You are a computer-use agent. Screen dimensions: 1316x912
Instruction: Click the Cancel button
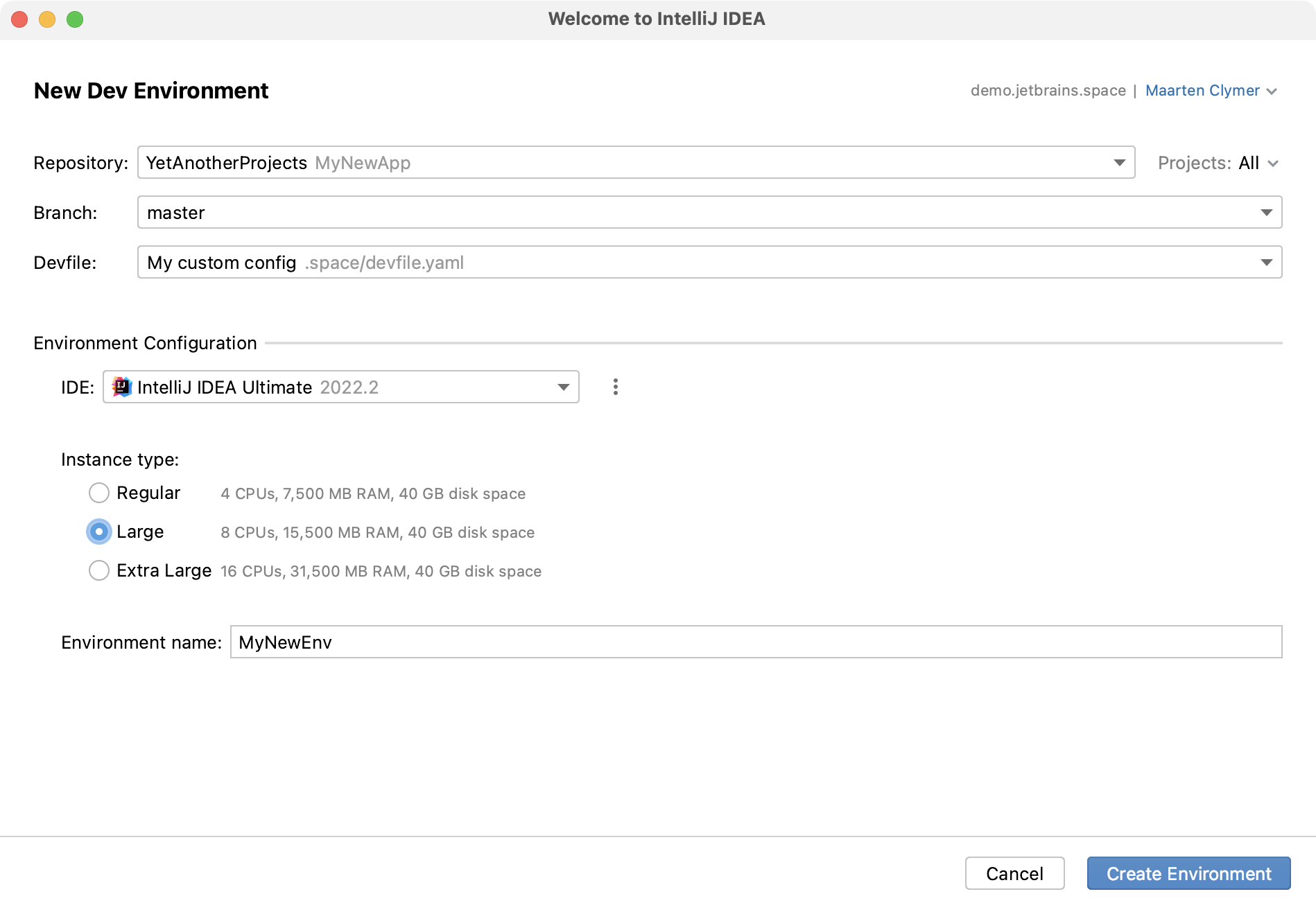click(1014, 873)
